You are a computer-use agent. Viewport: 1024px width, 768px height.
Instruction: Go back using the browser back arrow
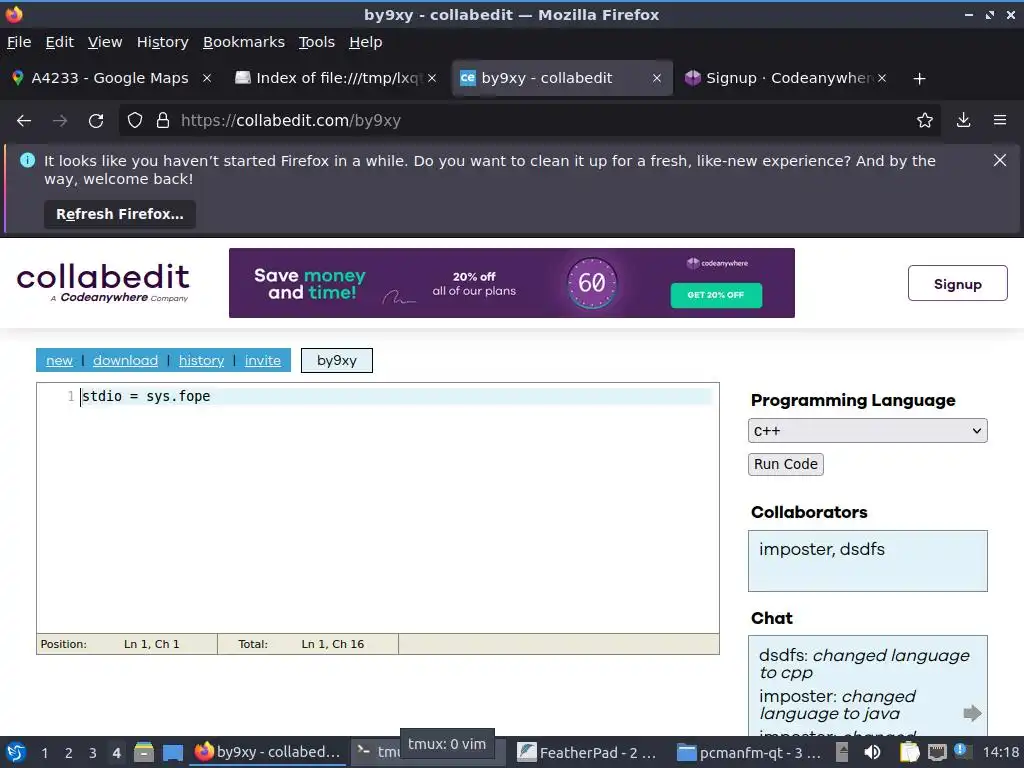(24, 121)
